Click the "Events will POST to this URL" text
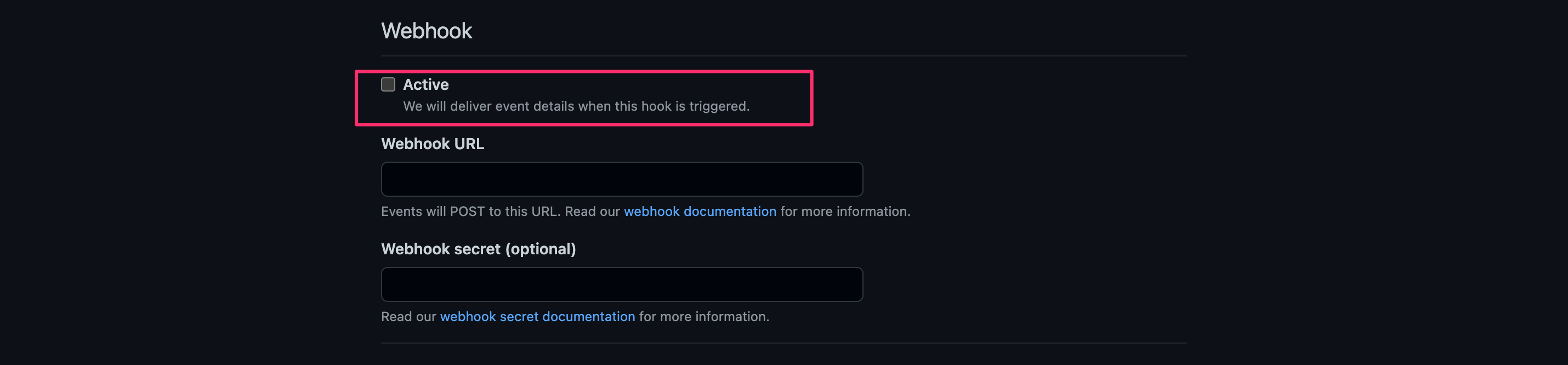1568x365 pixels. (x=470, y=211)
